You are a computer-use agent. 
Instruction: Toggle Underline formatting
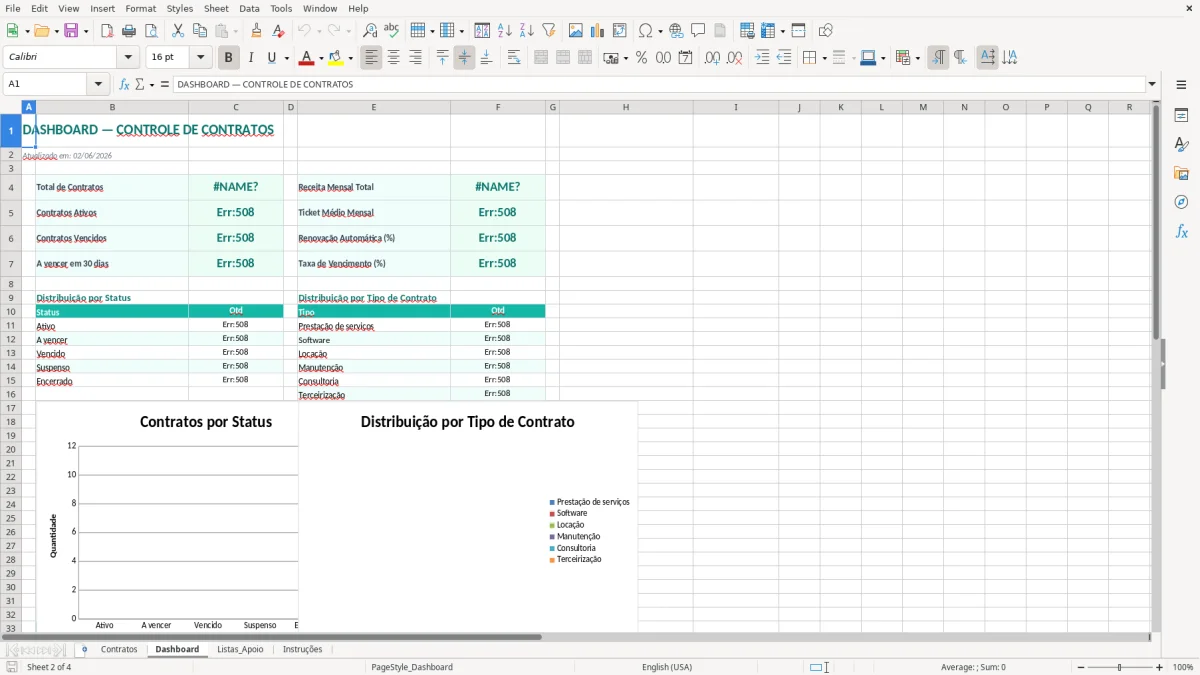pos(271,58)
